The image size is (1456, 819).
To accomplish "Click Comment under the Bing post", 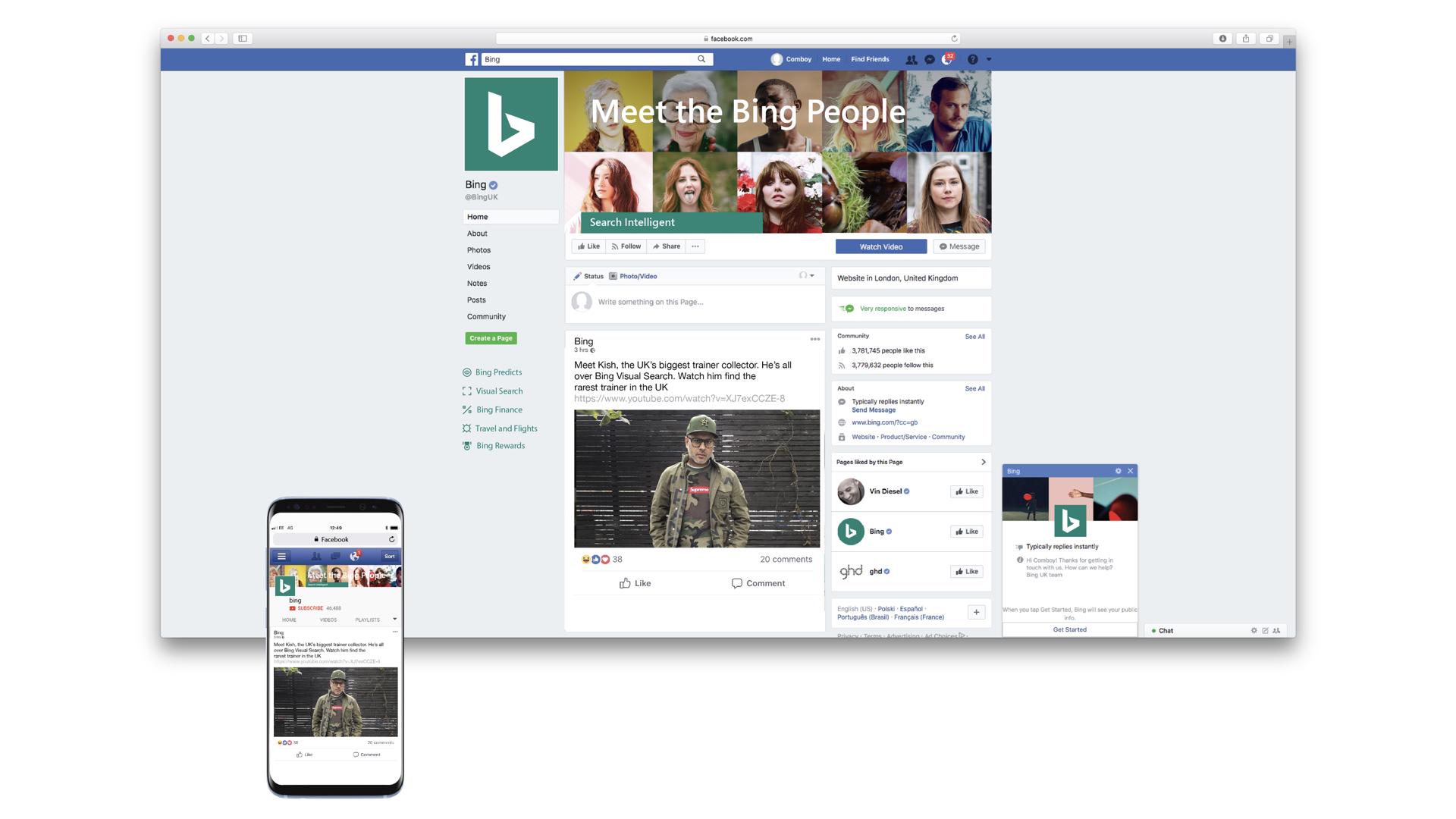I will point(758,583).
